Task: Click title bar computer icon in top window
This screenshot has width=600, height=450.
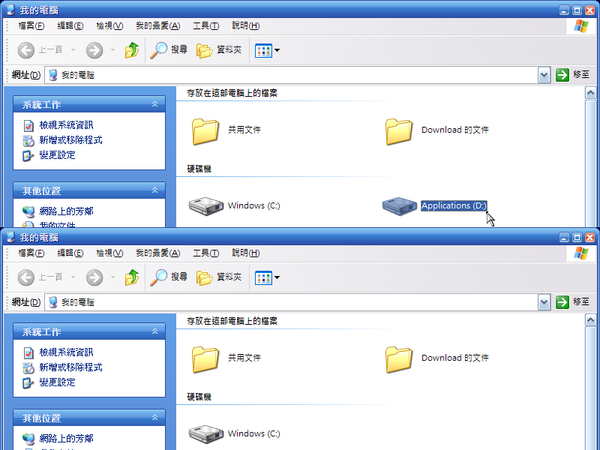Action: pyautogui.click(x=11, y=9)
